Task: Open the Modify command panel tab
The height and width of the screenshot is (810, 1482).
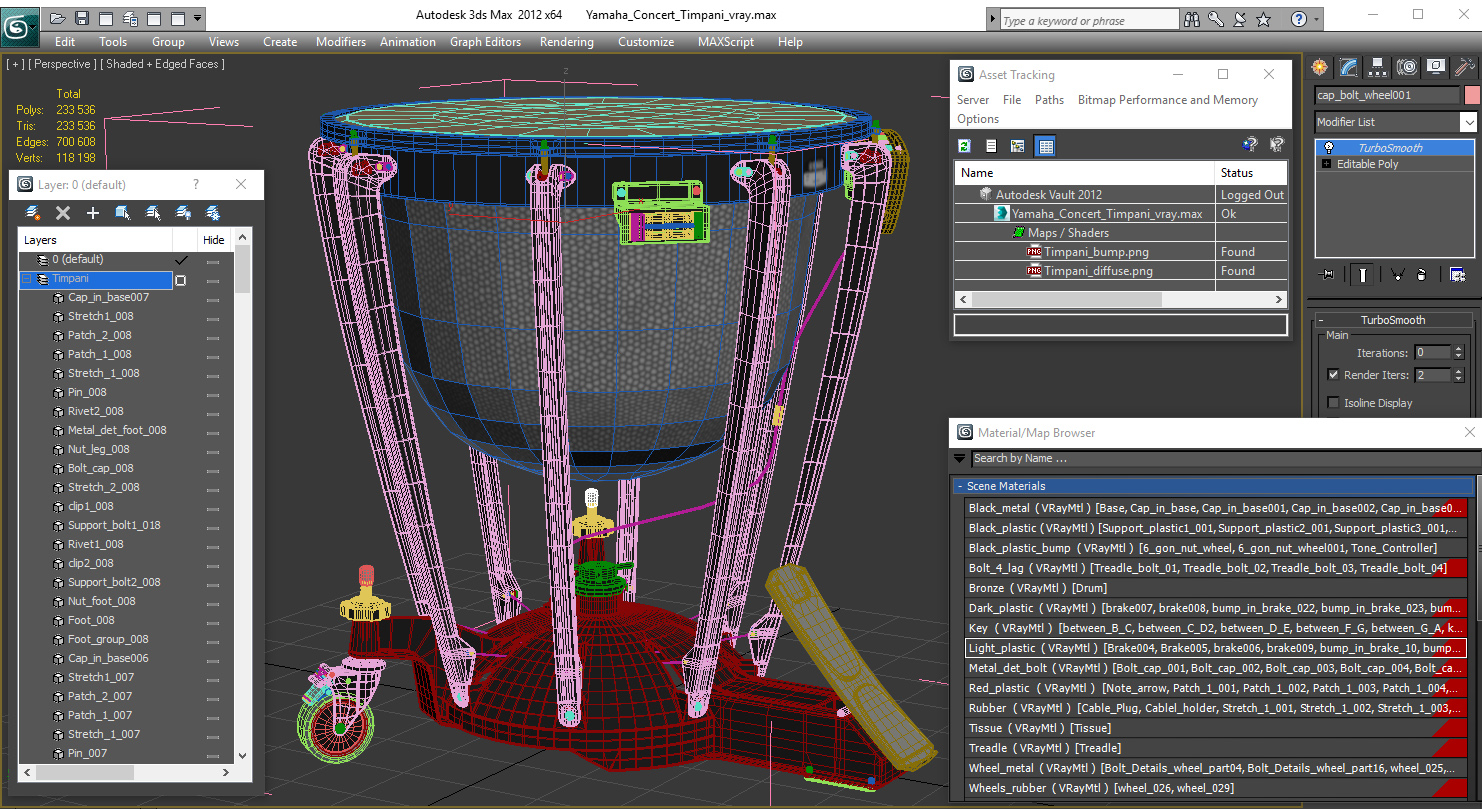Action: tap(1349, 67)
